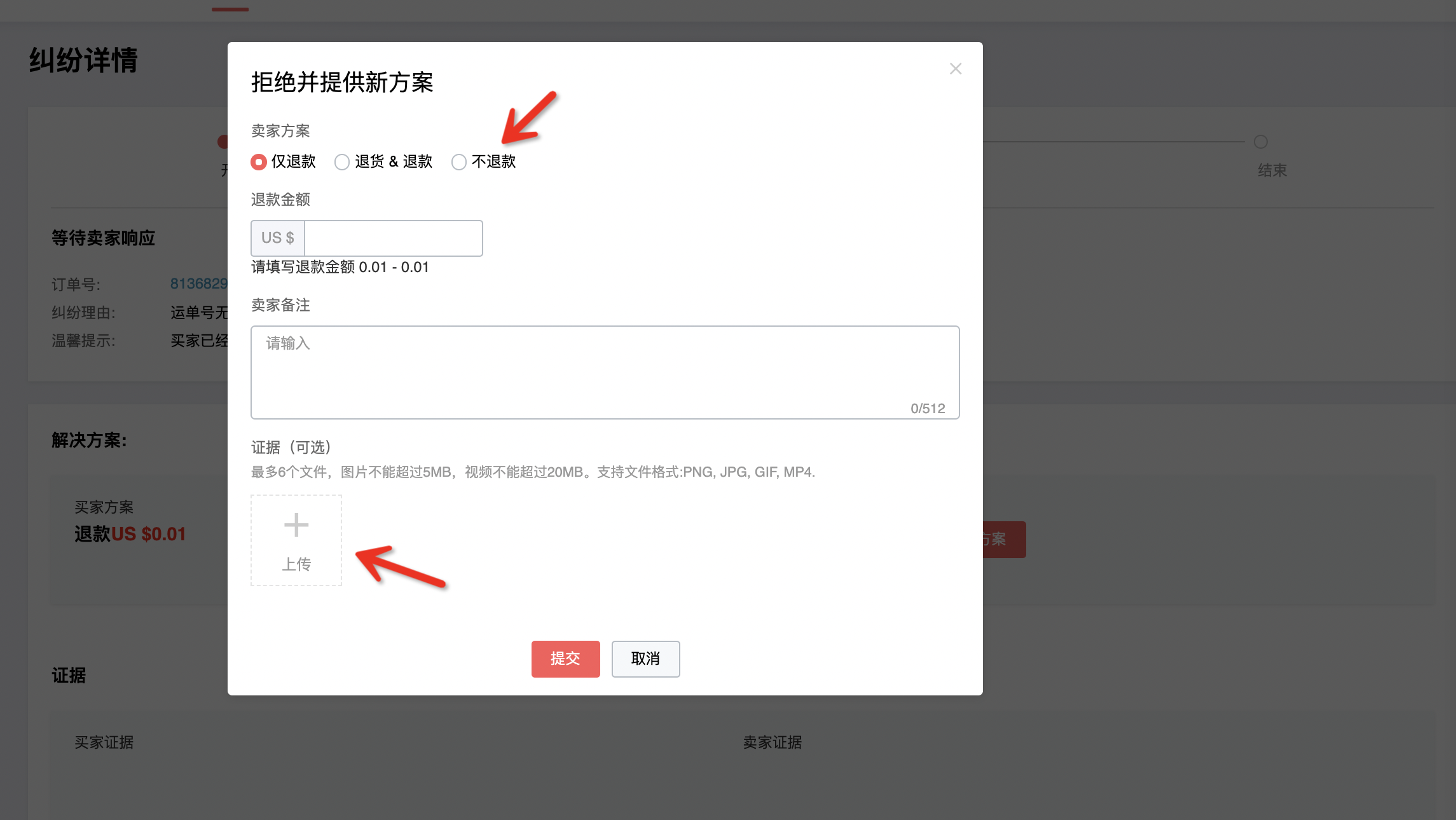Screen dimensions: 1456x820
Task: Click the 纠纷详情 page heading
Action: [x=83, y=60]
